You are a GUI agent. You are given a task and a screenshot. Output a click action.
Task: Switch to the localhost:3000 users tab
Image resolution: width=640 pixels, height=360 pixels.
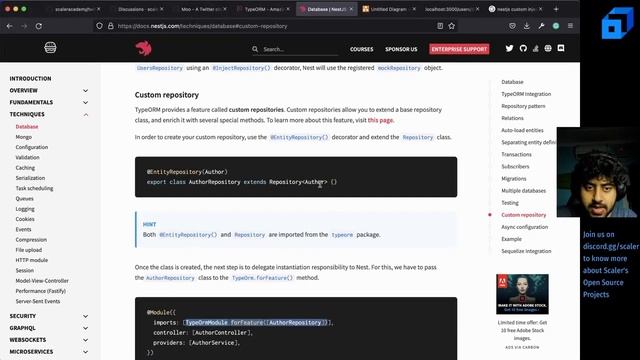[449, 9]
